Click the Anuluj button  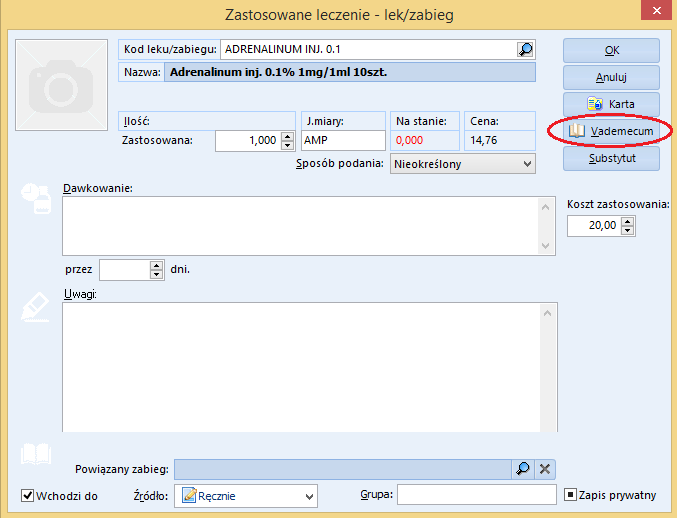(611, 77)
